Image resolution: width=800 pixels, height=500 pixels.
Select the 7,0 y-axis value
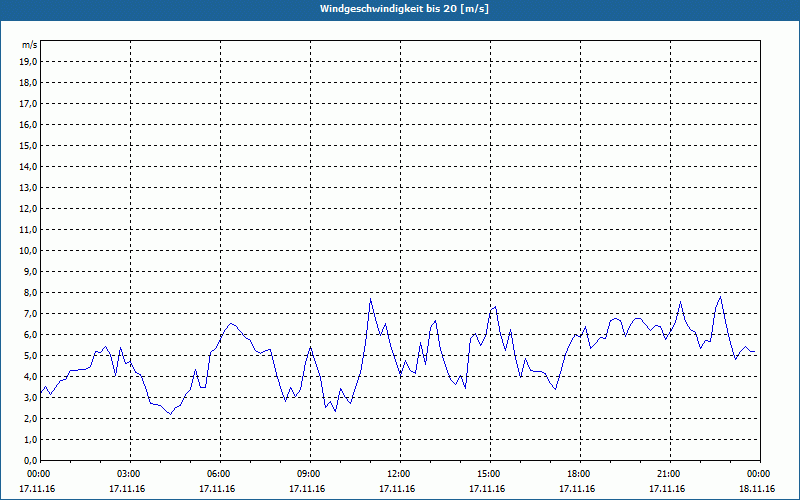[x=30, y=313]
